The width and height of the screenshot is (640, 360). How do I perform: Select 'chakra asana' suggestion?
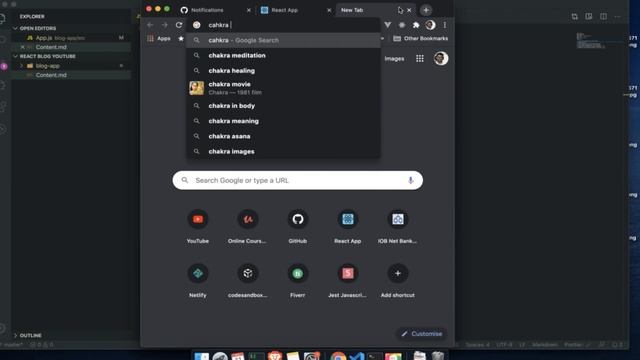[x=283, y=136]
